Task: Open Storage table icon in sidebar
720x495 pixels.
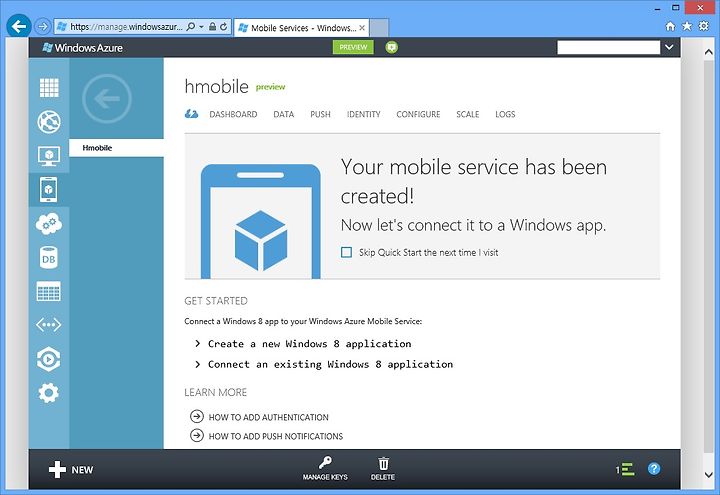Action: pyautogui.click(x=49, y=291)
